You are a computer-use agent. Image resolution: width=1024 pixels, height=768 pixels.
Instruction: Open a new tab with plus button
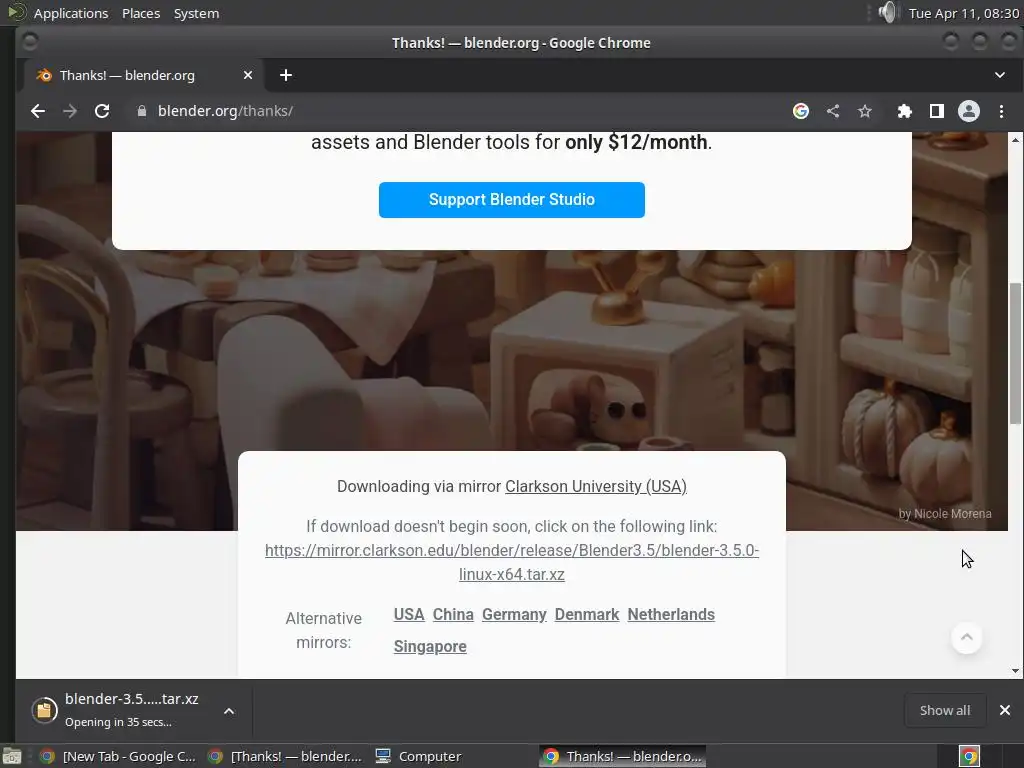285,75
